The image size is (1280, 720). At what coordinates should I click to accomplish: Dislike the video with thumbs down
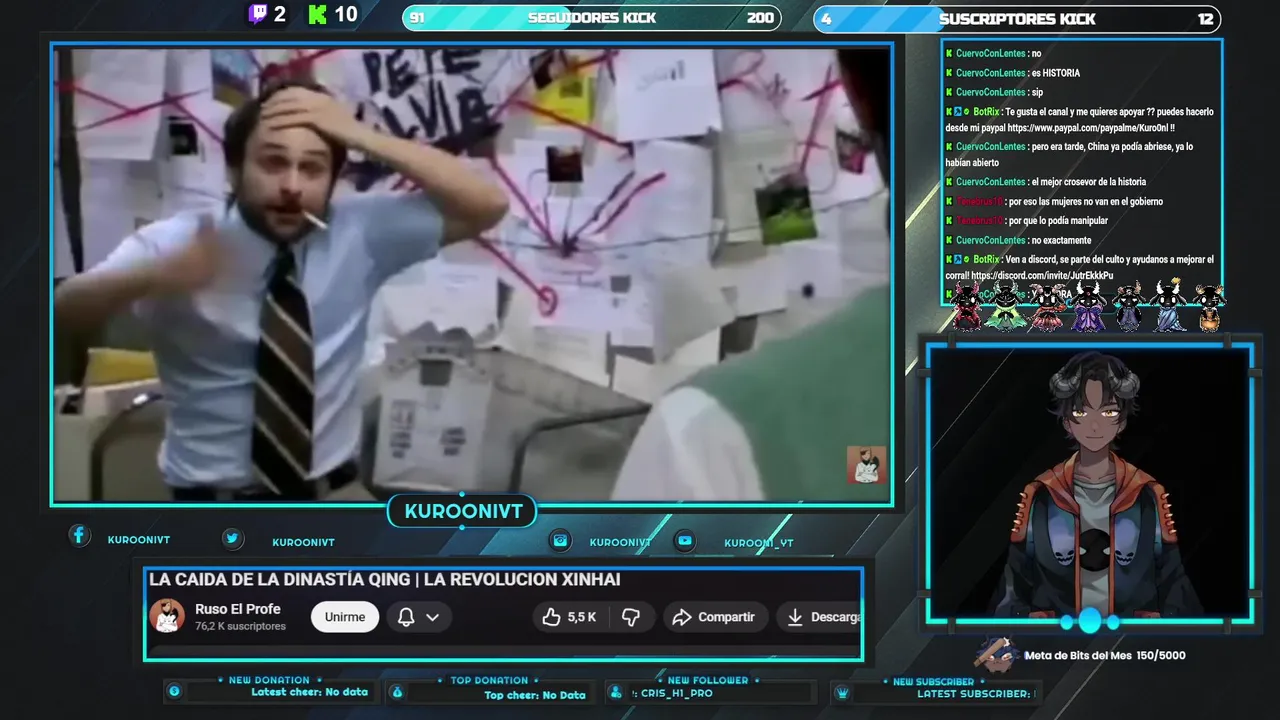click(631, 617)
